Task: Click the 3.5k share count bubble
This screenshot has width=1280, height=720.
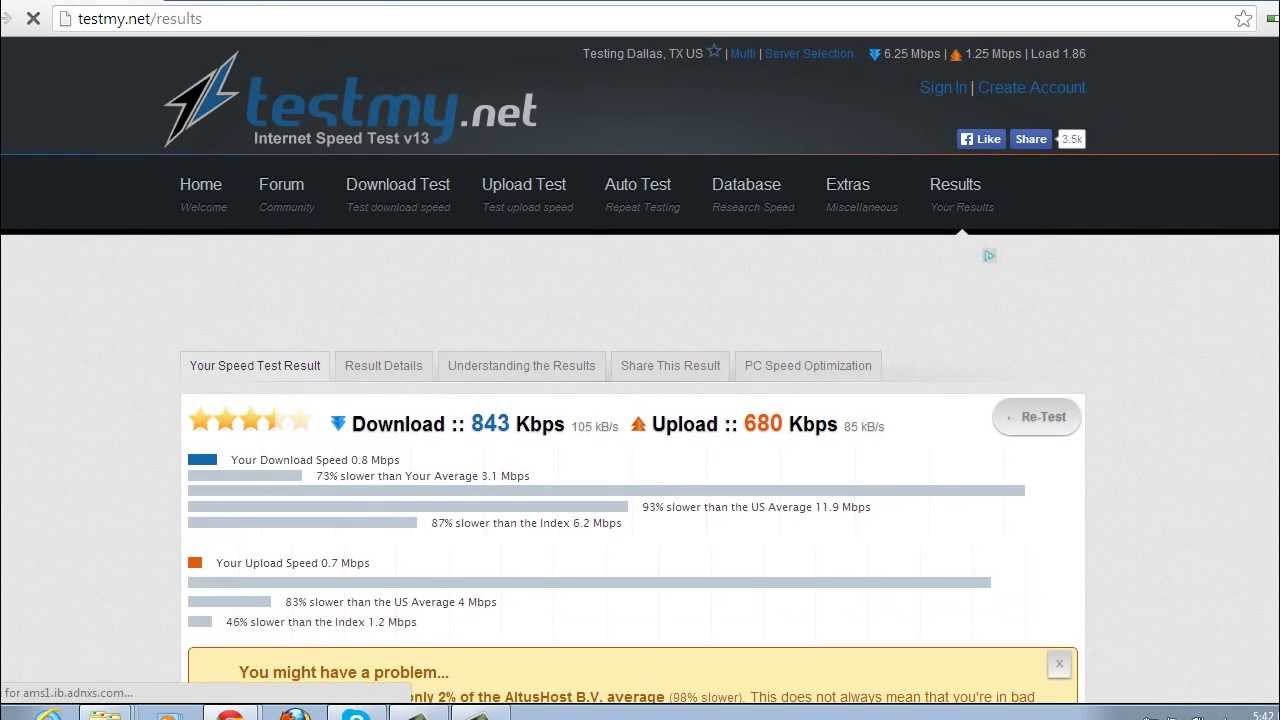Action: [x=1072, y=139]
